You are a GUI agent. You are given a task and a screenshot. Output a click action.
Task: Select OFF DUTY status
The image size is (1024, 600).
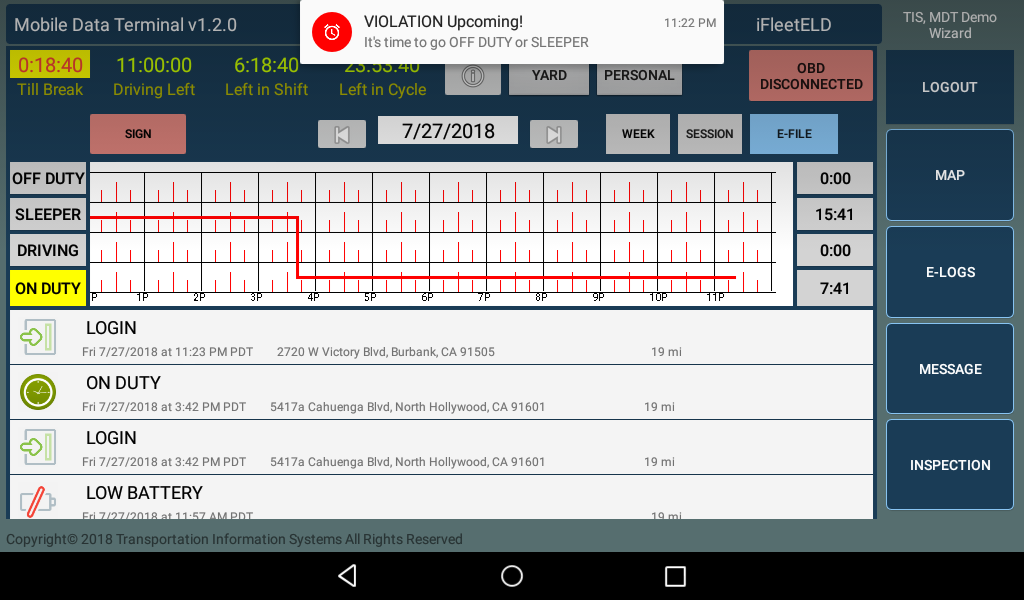48,179
